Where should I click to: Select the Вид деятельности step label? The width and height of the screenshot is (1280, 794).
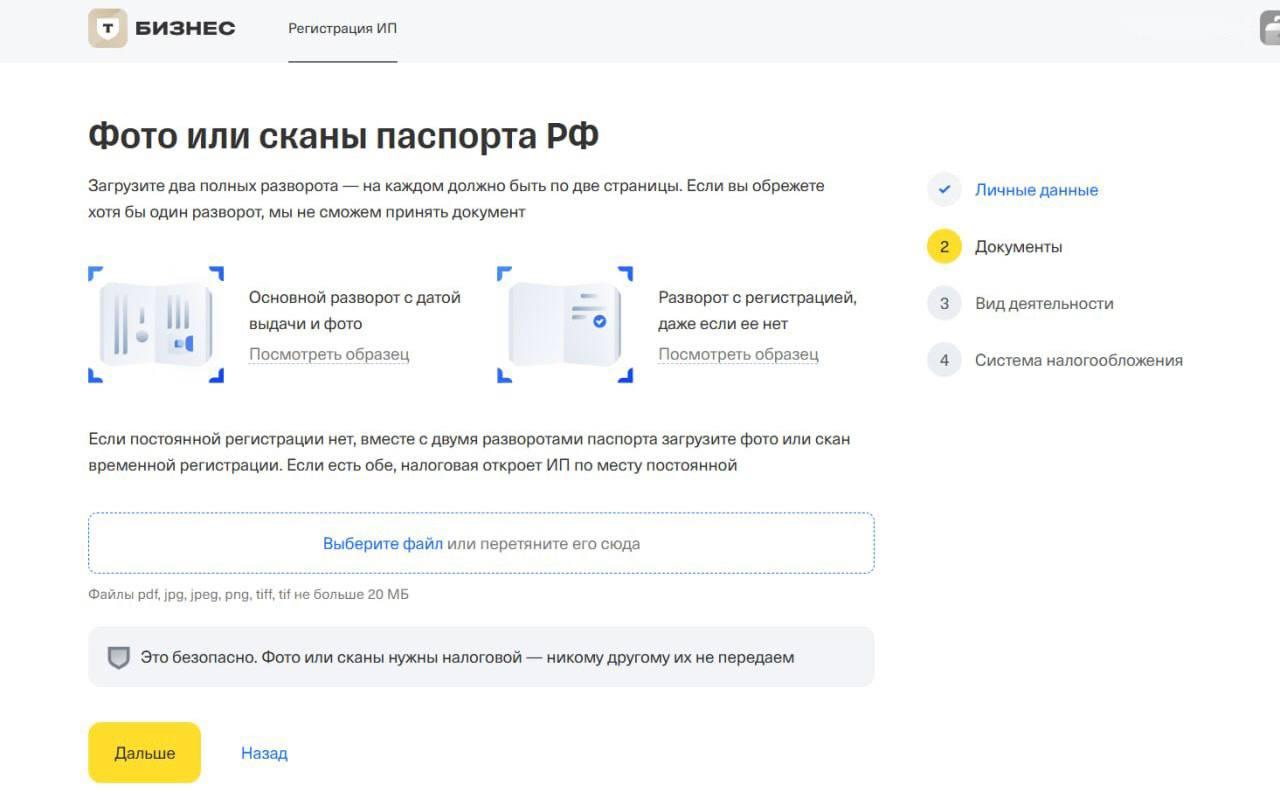point(1044,304)
